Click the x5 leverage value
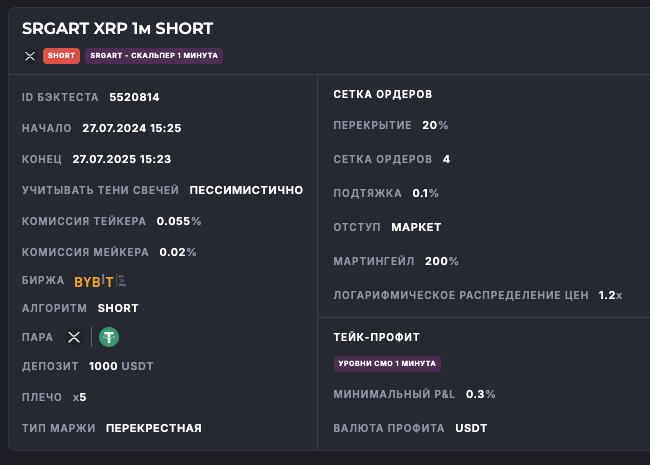Screen dimensions: 650x465 point(80,397)
